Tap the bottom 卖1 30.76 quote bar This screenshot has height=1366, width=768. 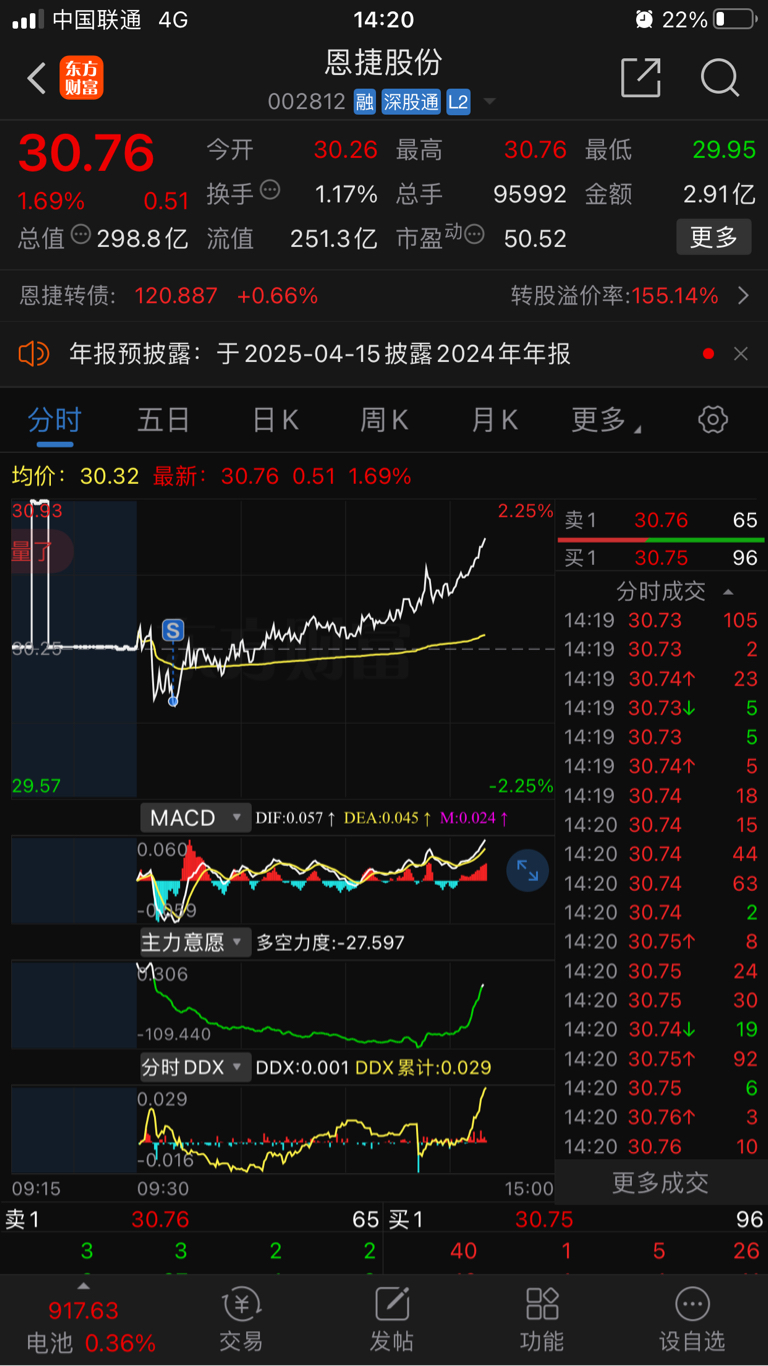tap(192, 1219)
